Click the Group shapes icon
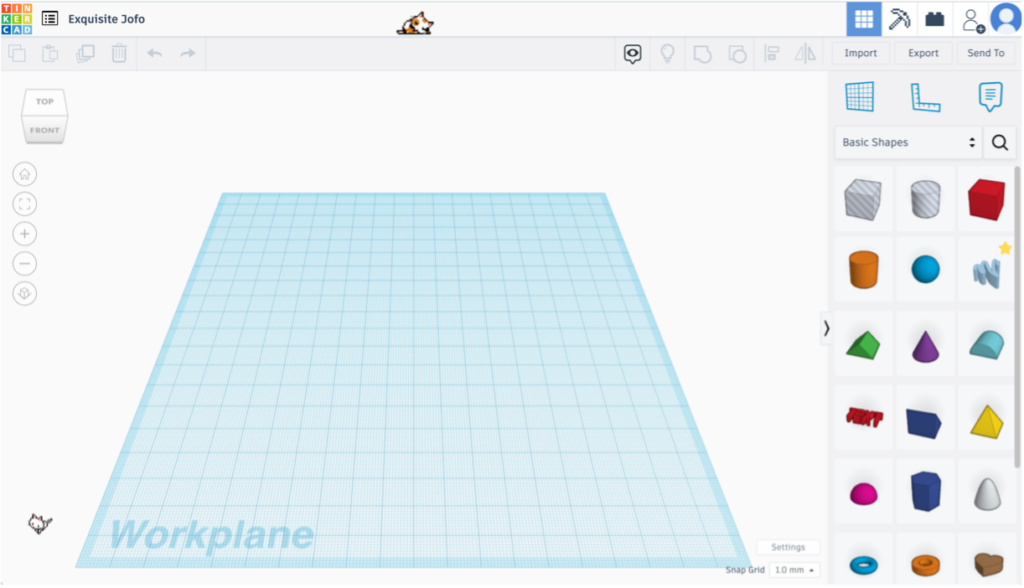This screenshot has width=1024, height=588. coord(702,54)
